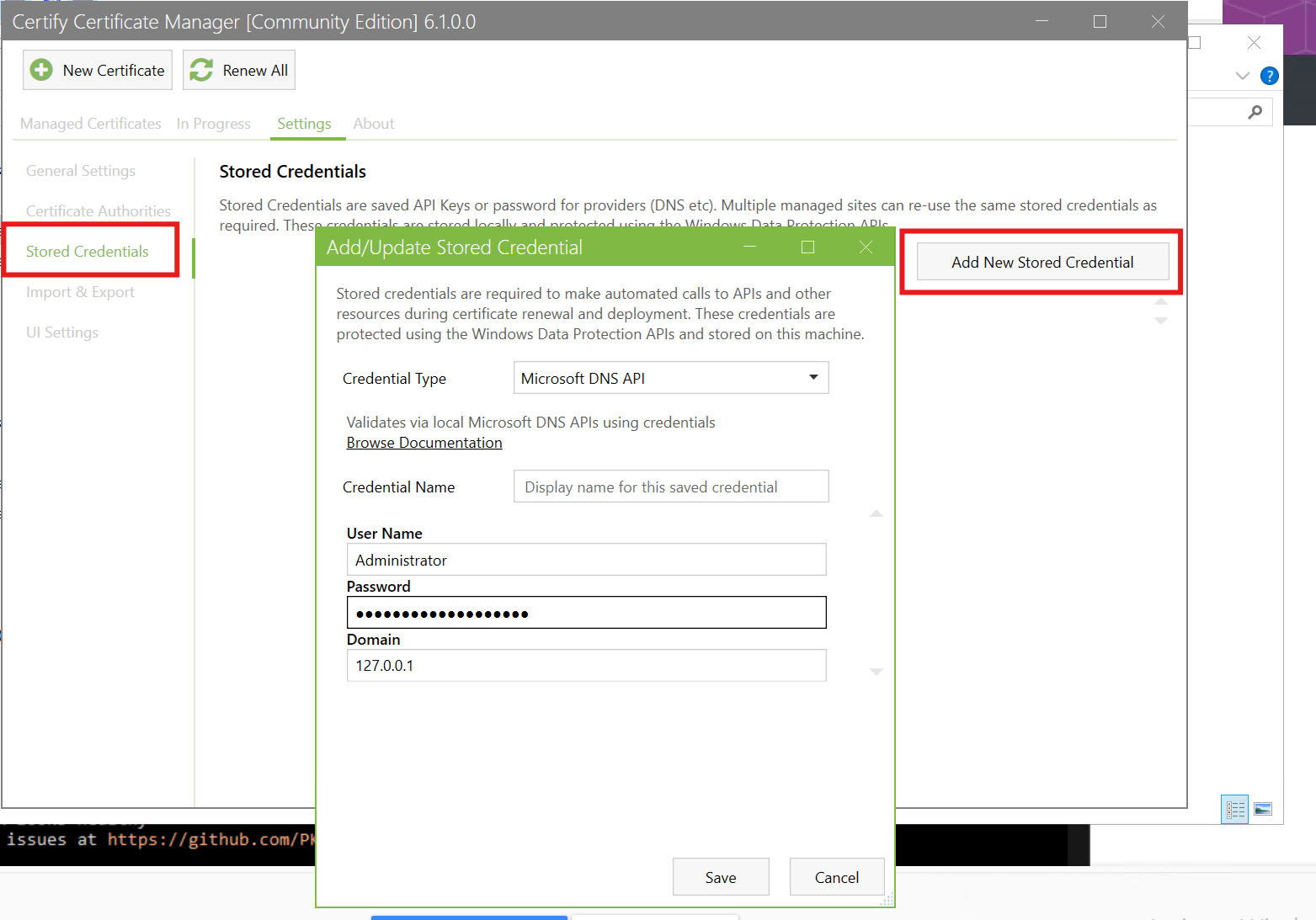Screen dimensions: 1316x920
Task: Click the Renew All button
Action: coord(239,70)
